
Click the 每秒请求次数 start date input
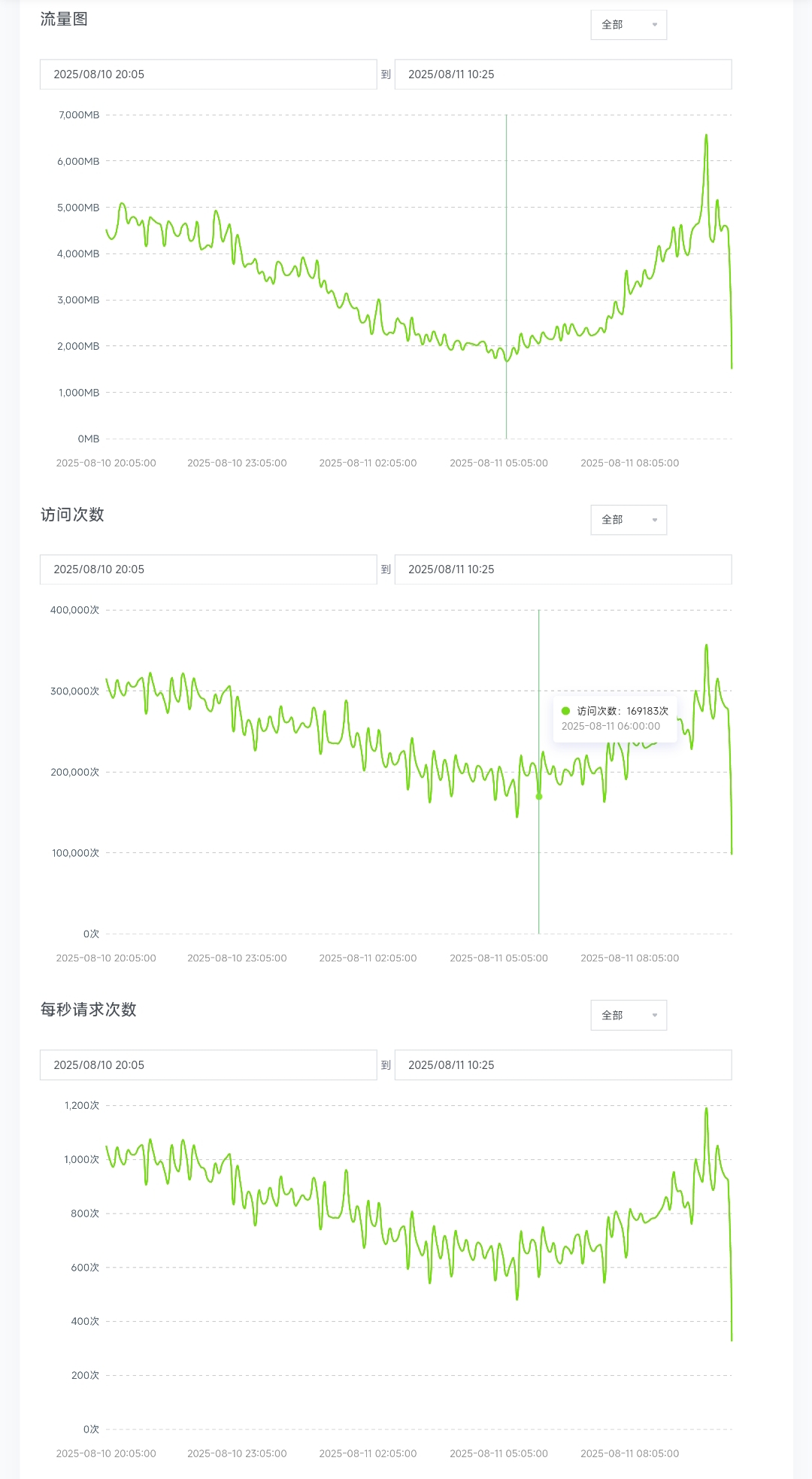[x=208, y=1064]
